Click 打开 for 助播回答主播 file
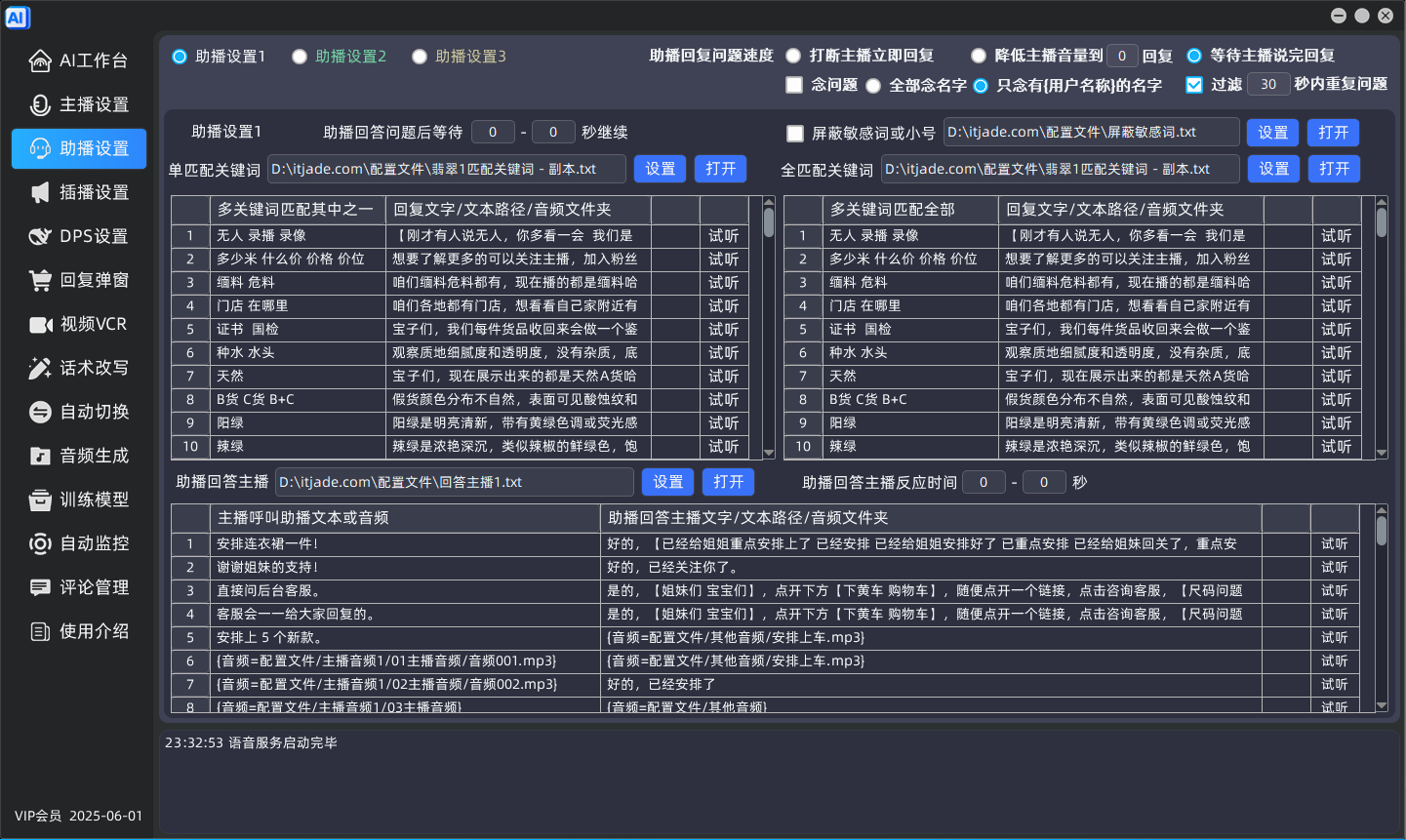This screenshot has width=1406, height=840. [x=729, y=482]
